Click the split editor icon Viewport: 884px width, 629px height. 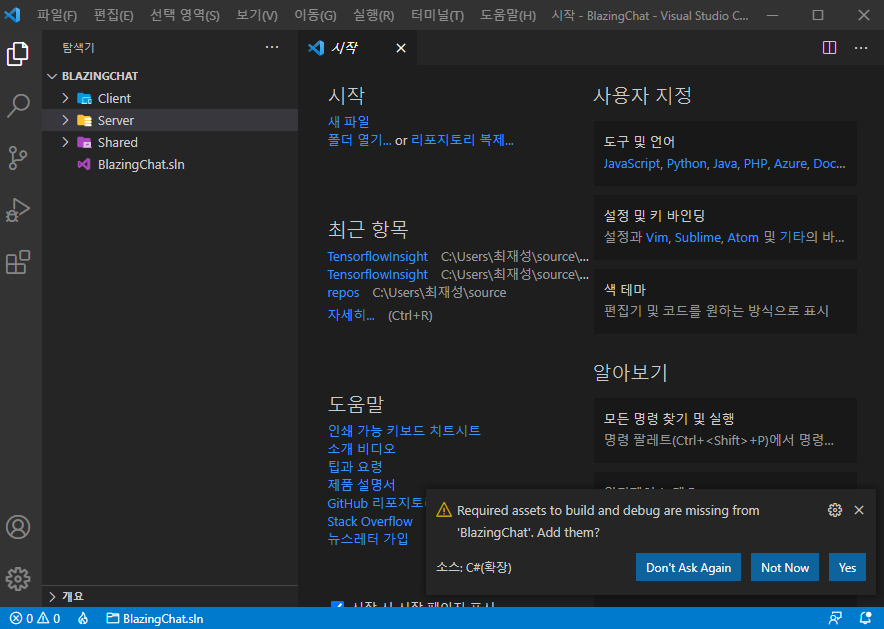click(x=829, y=48)
